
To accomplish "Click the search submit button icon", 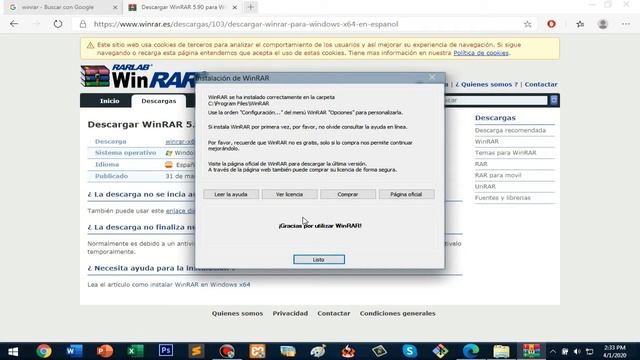I will (x=553, y=100).
